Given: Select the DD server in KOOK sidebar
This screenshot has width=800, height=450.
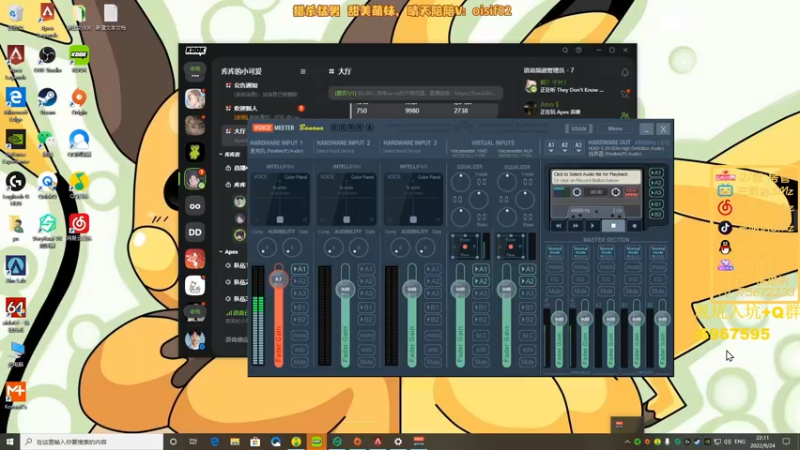Looking at the screenshot, I should (x=195, y=232).
